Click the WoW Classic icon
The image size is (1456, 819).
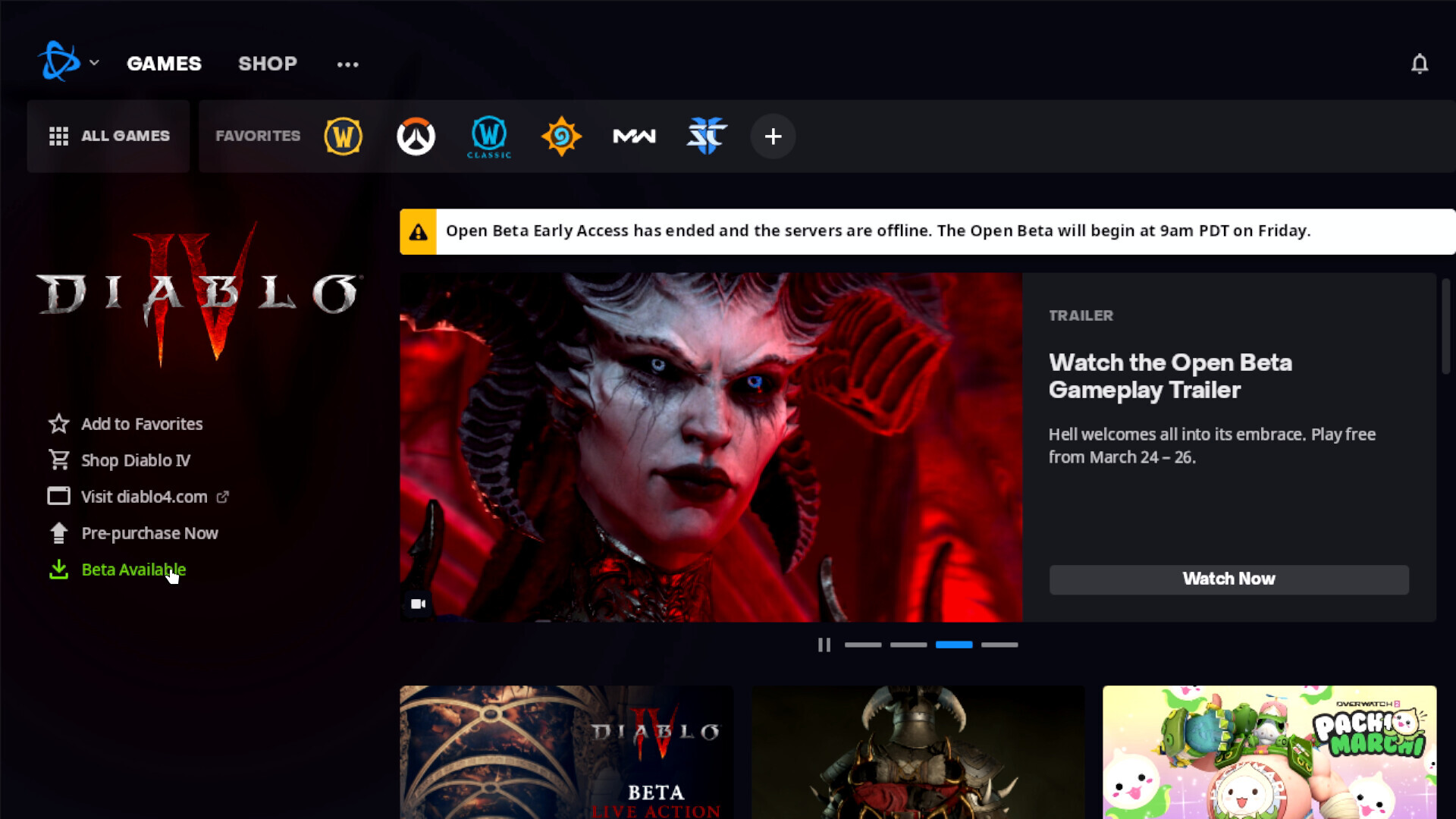coord(488,135)
